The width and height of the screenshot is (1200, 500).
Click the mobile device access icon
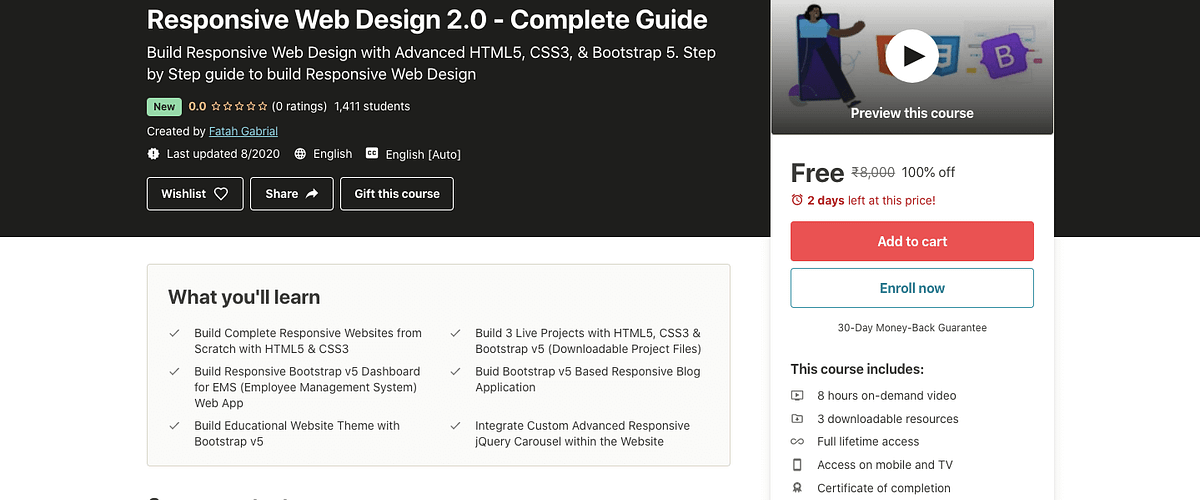coord(797,465)
